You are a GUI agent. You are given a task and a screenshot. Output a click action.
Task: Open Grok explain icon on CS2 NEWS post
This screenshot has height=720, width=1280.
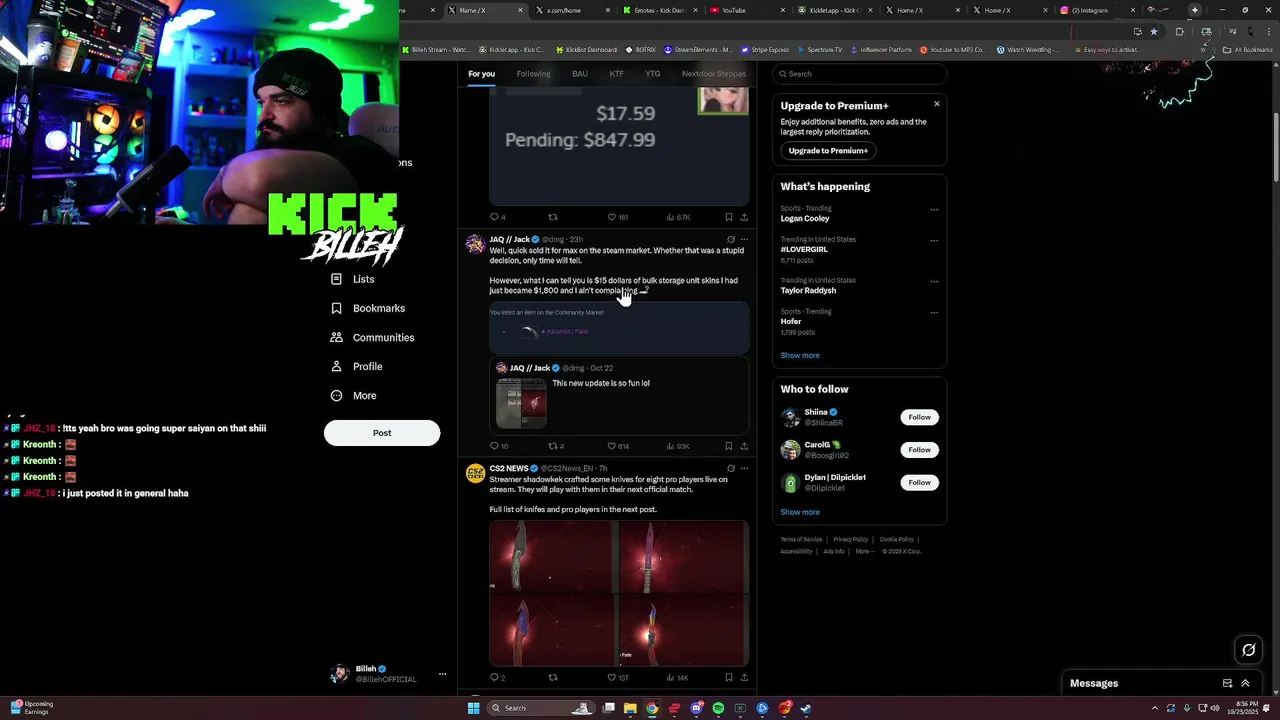[730, 468]
